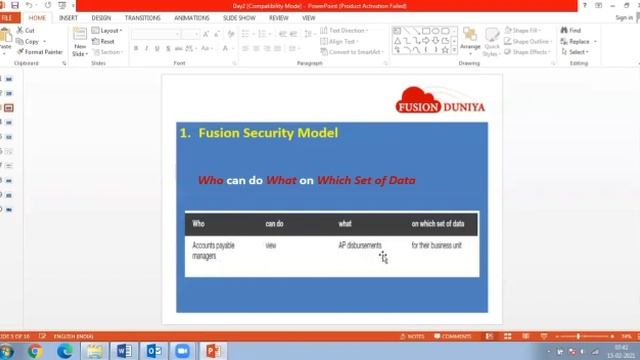This screenshot has width=640, height=360.
Task: Select the oval shape in gallery
Action: click(436, 31)
